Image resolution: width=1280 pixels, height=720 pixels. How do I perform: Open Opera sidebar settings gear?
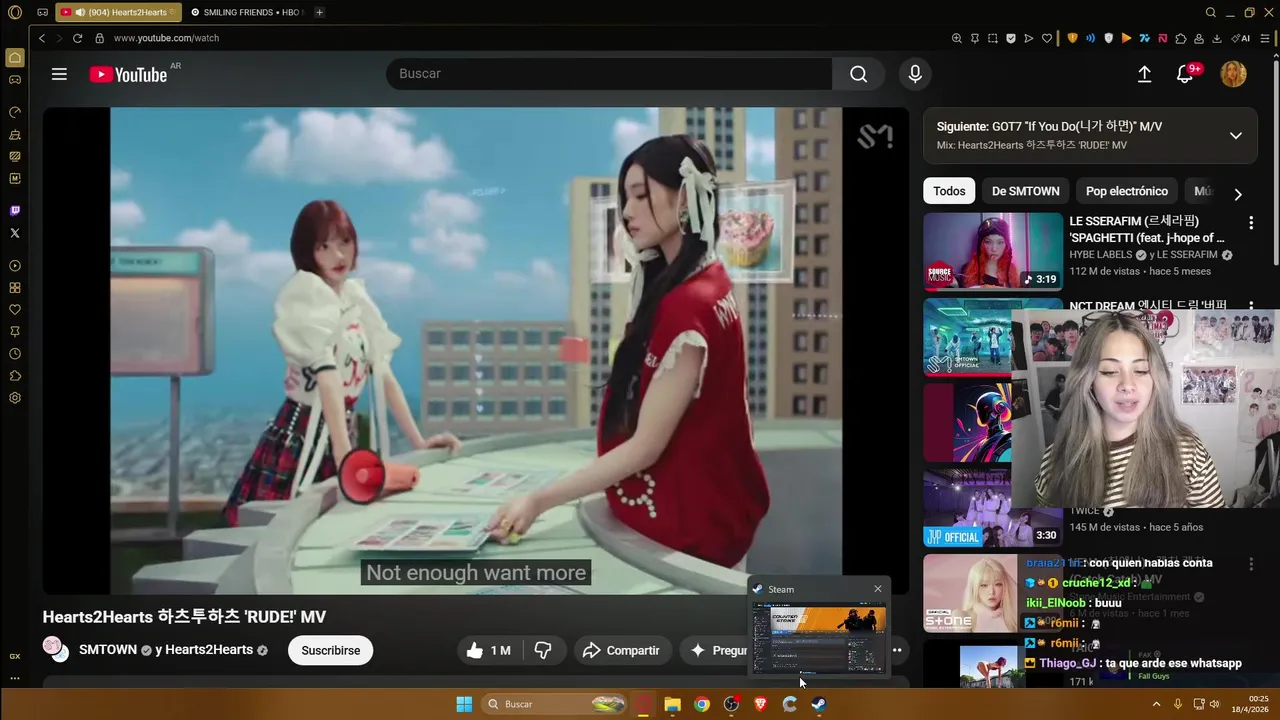pos(15,398)
